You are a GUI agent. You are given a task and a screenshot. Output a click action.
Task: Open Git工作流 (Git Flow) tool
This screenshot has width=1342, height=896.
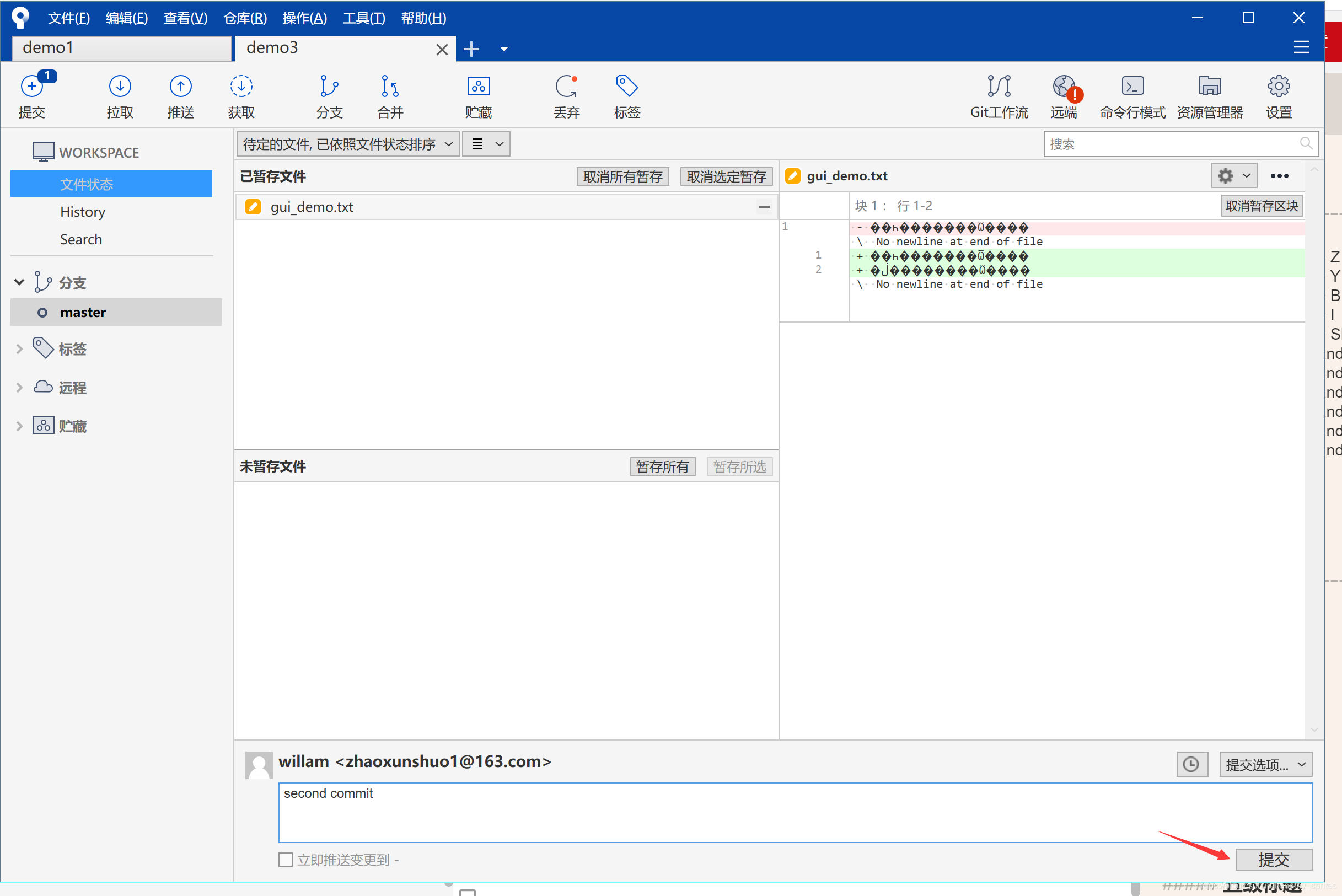pos(999,87)
